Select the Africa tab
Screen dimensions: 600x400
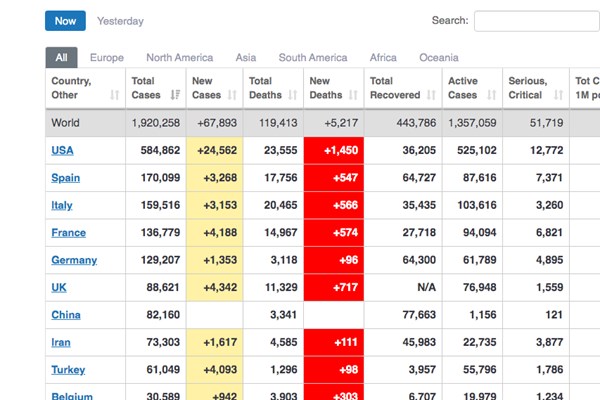click(383, 58)
